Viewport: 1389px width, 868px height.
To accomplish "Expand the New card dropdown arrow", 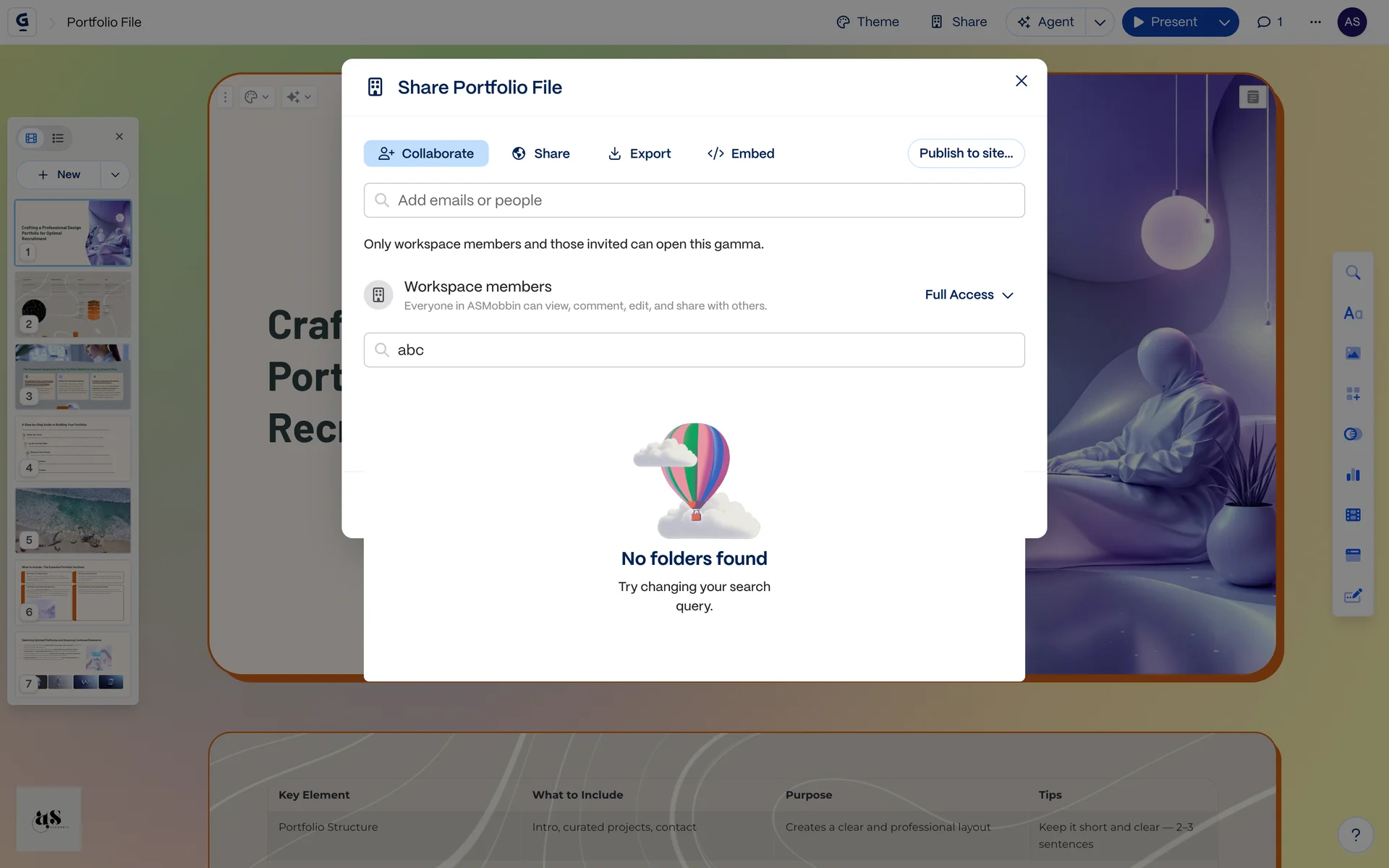I will (x=115, y=175).
